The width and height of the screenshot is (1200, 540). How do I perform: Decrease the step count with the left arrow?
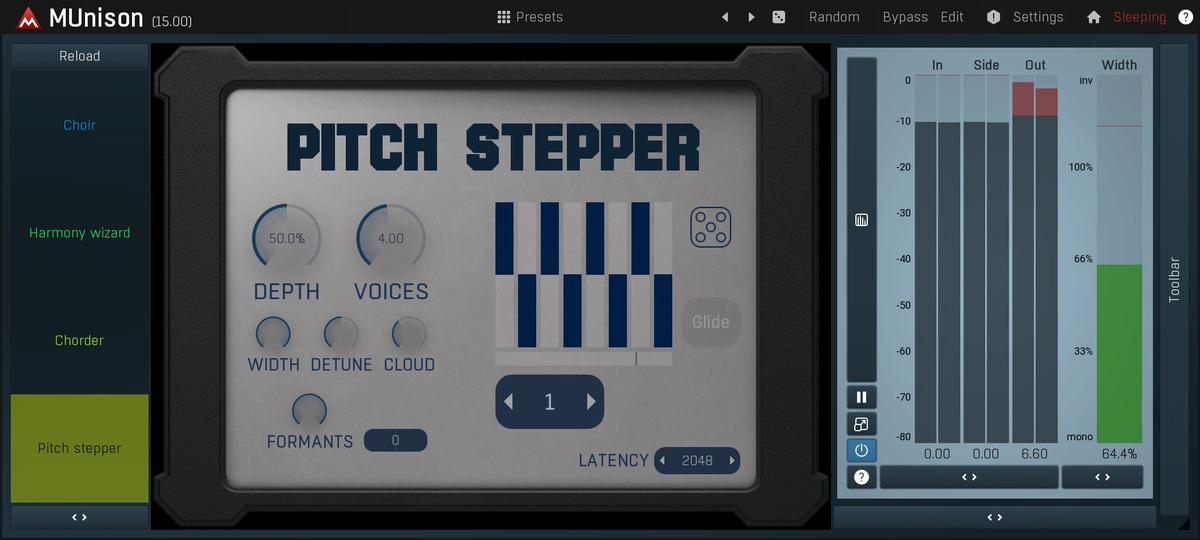509,402
